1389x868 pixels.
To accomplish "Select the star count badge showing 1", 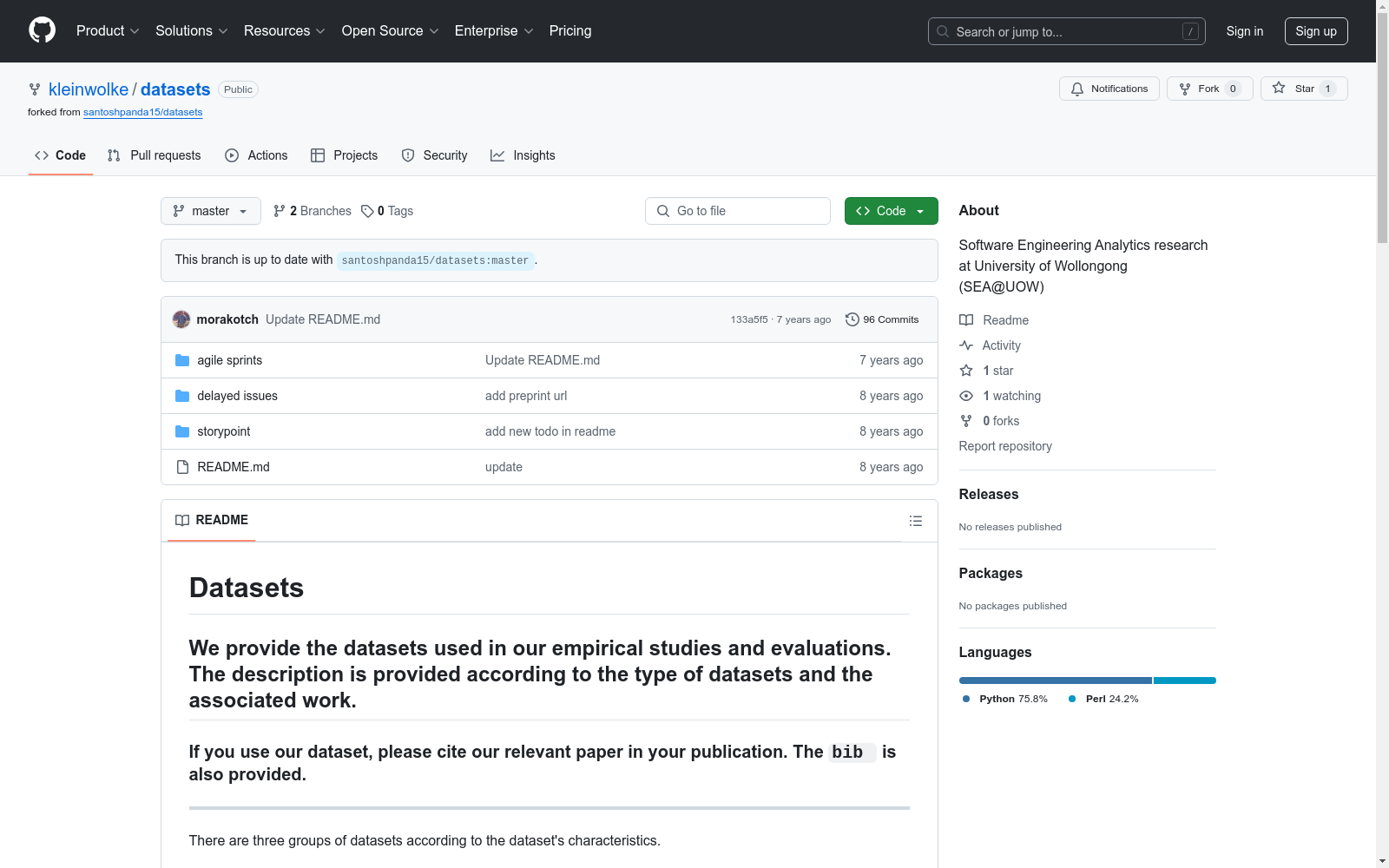I will tap(1327, 89).
